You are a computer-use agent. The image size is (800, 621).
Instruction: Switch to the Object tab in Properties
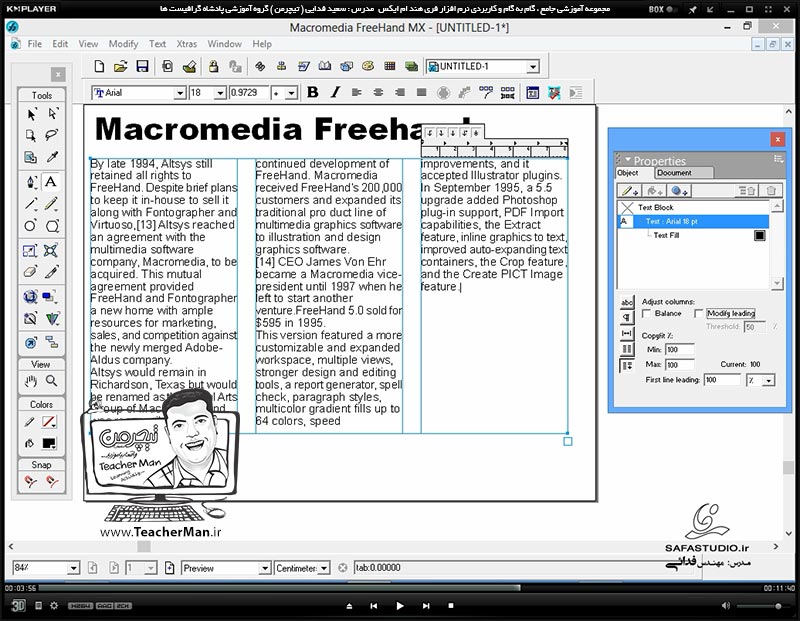628,173
